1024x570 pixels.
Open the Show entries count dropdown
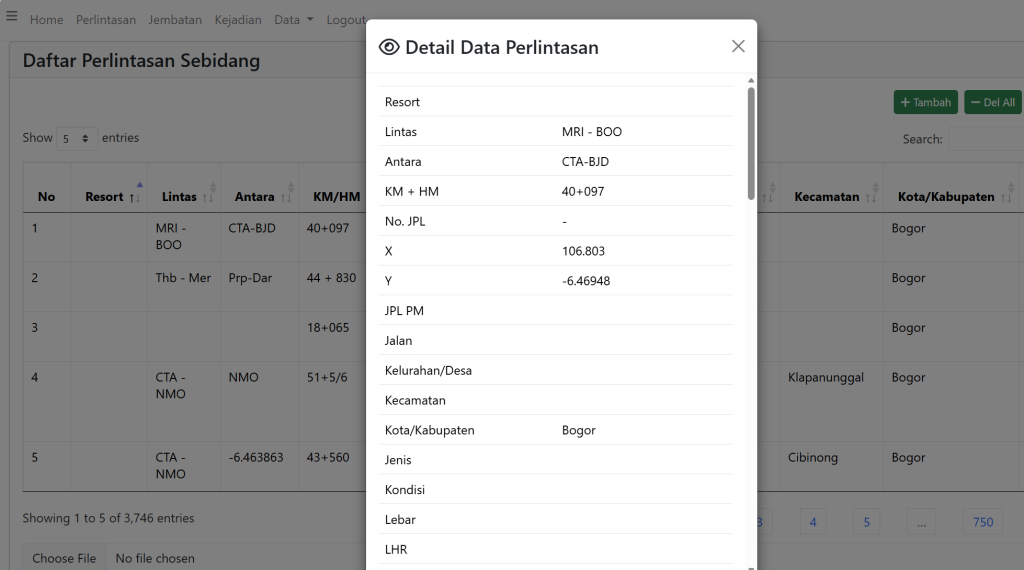click(77, 138)
